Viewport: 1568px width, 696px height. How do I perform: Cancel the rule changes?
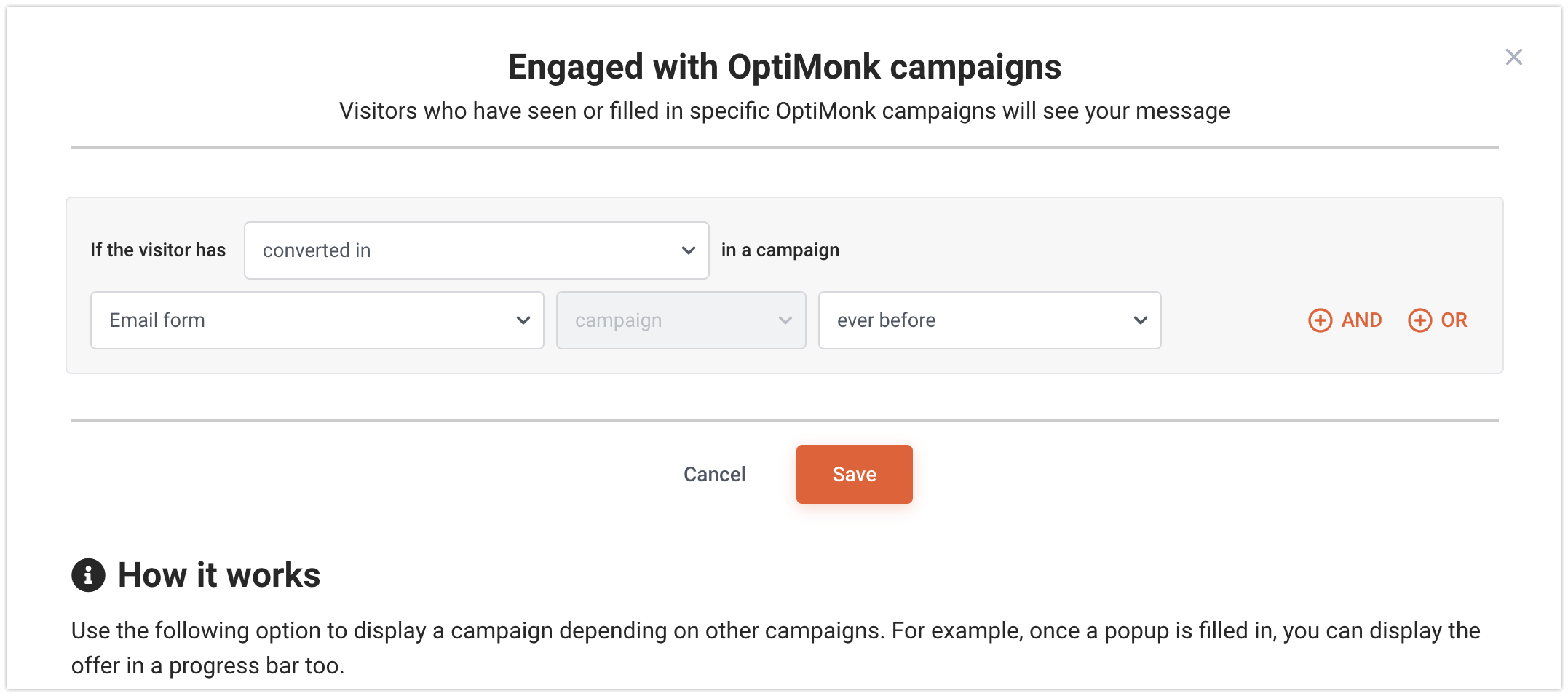coord(714,474)
